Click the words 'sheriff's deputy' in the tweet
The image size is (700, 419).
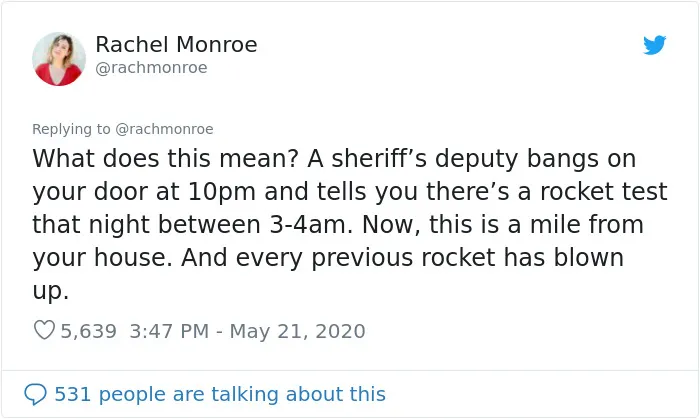tap(425, 159)
